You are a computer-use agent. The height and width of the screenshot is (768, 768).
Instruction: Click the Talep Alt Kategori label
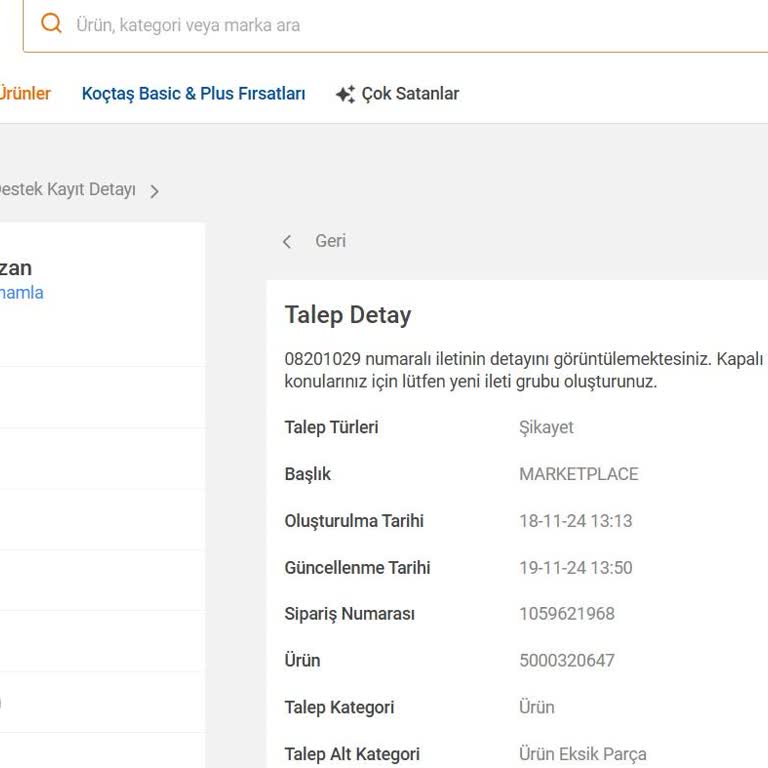(x=352, y=754)
